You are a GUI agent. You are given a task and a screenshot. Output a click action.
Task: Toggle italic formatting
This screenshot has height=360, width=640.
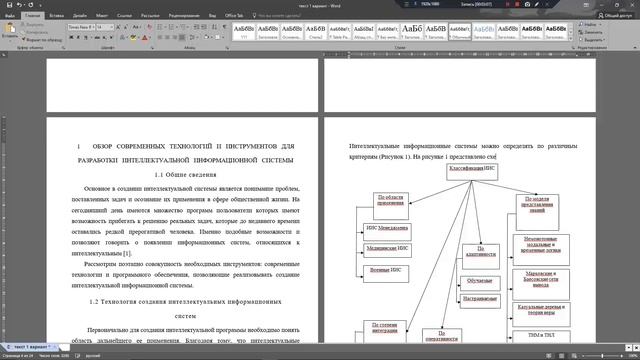coord(78,38)
